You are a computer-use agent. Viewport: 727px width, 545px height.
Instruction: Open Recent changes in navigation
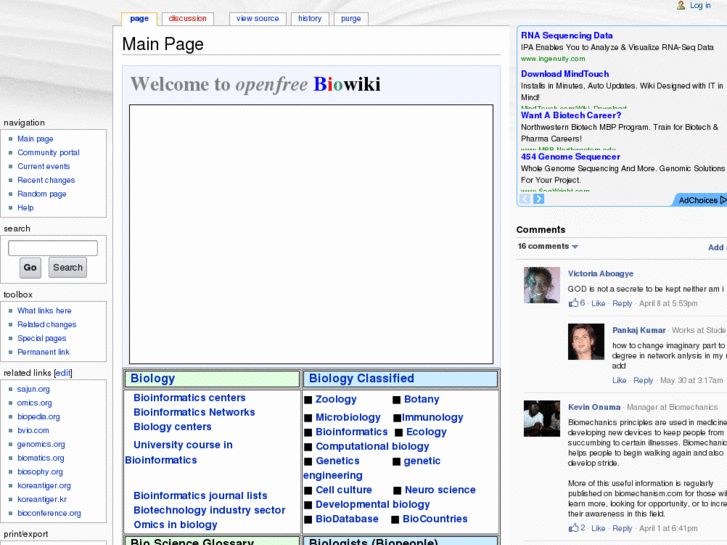(x=46, y=180)
